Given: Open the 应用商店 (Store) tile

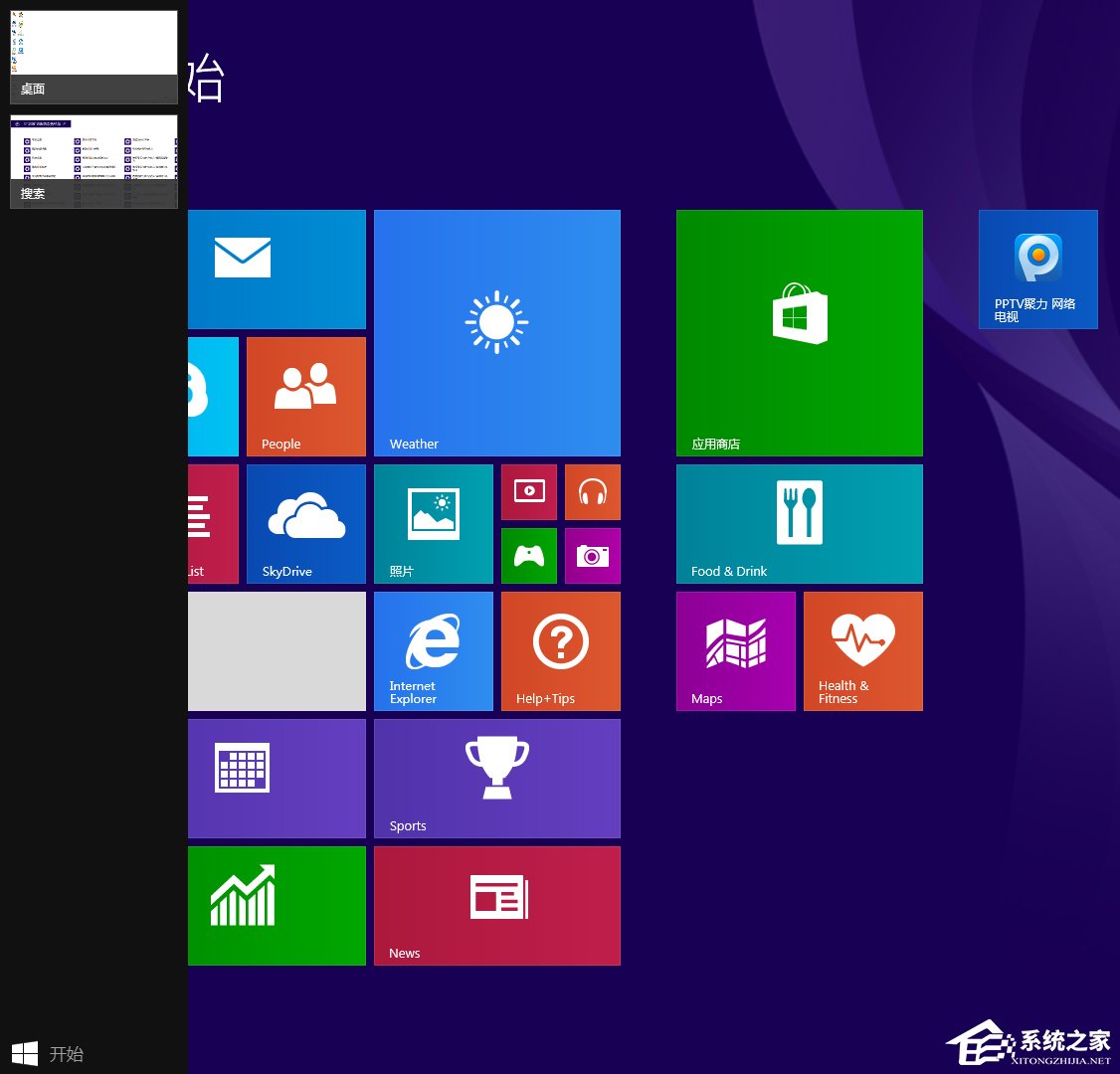Looking at the screenshot, I should pos(799,332).
